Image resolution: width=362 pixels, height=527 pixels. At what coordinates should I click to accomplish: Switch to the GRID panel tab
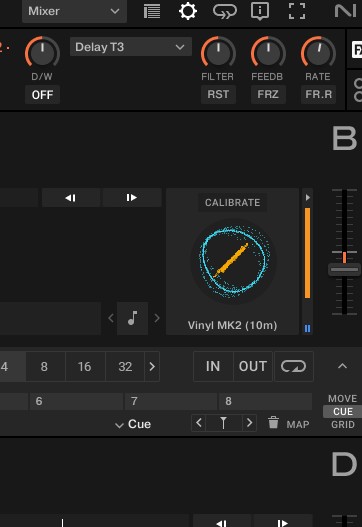coord(343,424)
